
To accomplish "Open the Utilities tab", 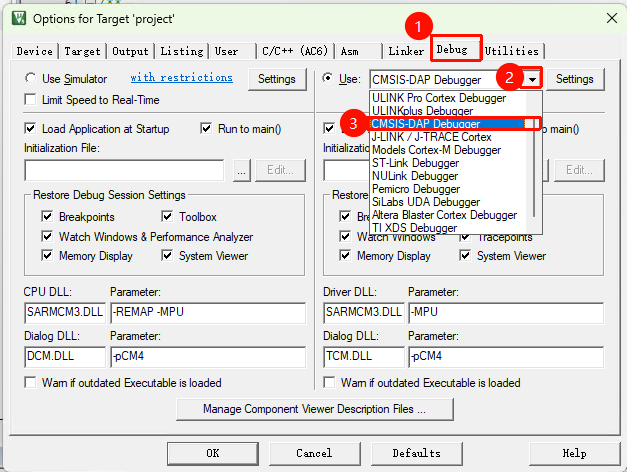I will (x=512, y=51).
